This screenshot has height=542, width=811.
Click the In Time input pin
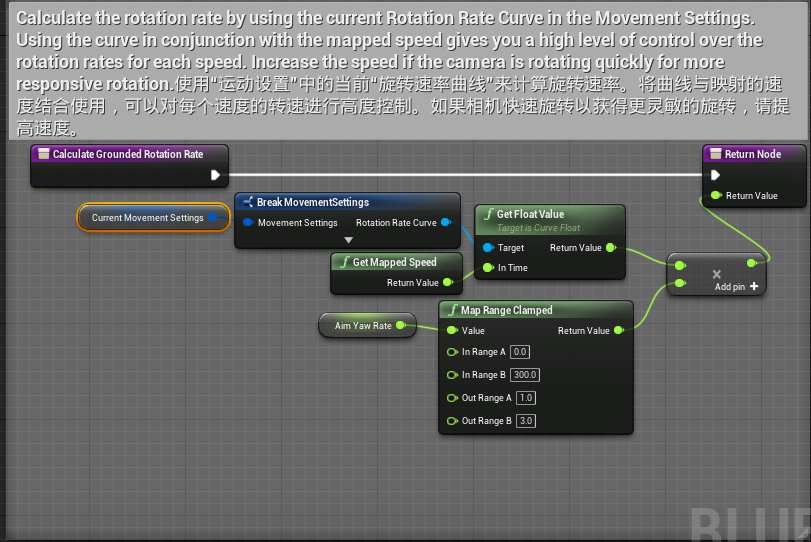(x=487, y=268)
